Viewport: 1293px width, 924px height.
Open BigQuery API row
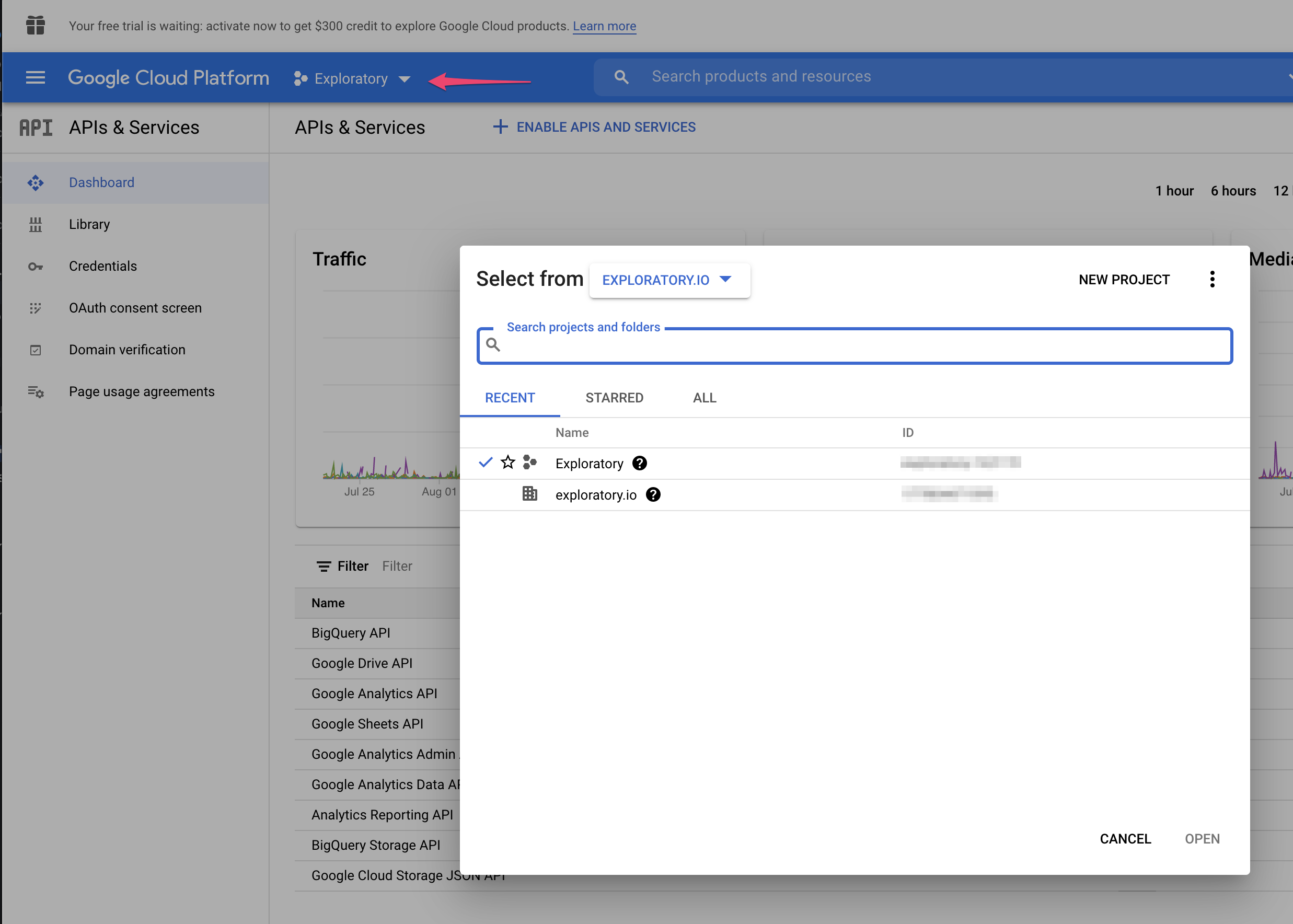click(350, 633)
